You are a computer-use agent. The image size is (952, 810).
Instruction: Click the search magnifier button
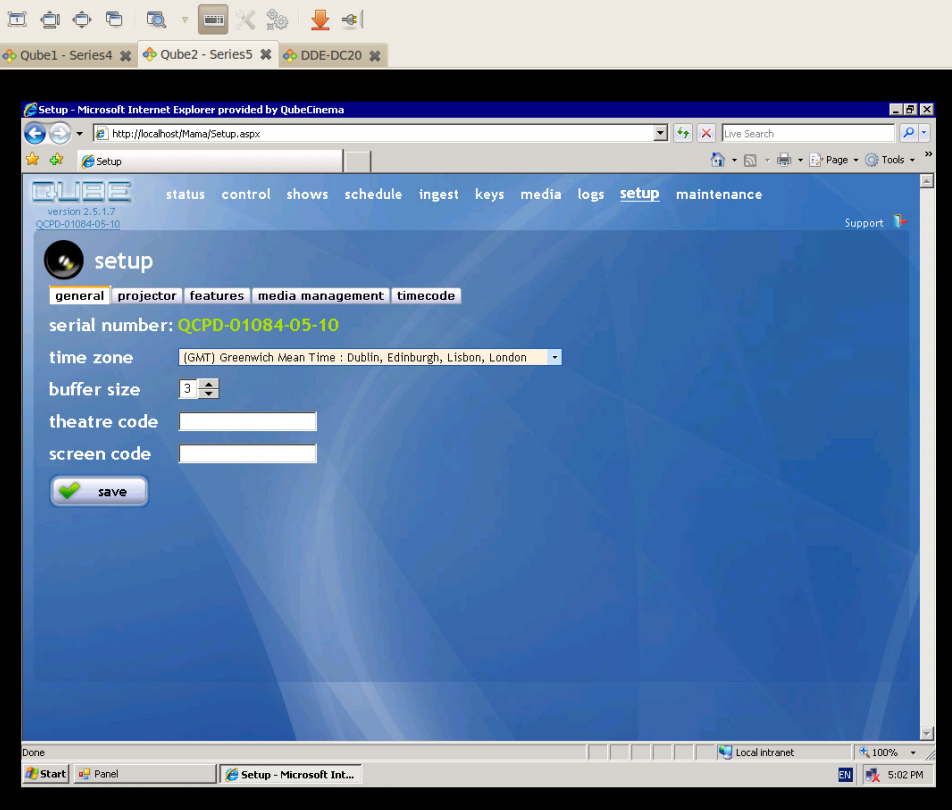pos(908,133)
